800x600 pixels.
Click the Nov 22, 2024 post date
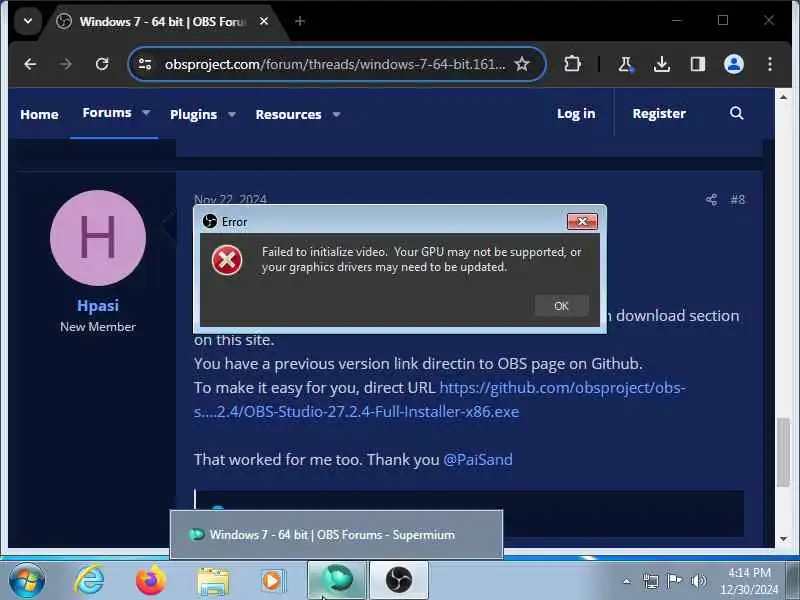230,199
